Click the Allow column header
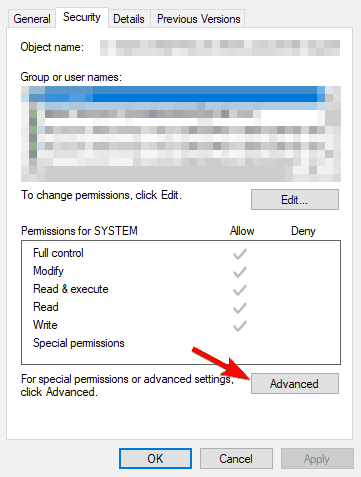 242,231
